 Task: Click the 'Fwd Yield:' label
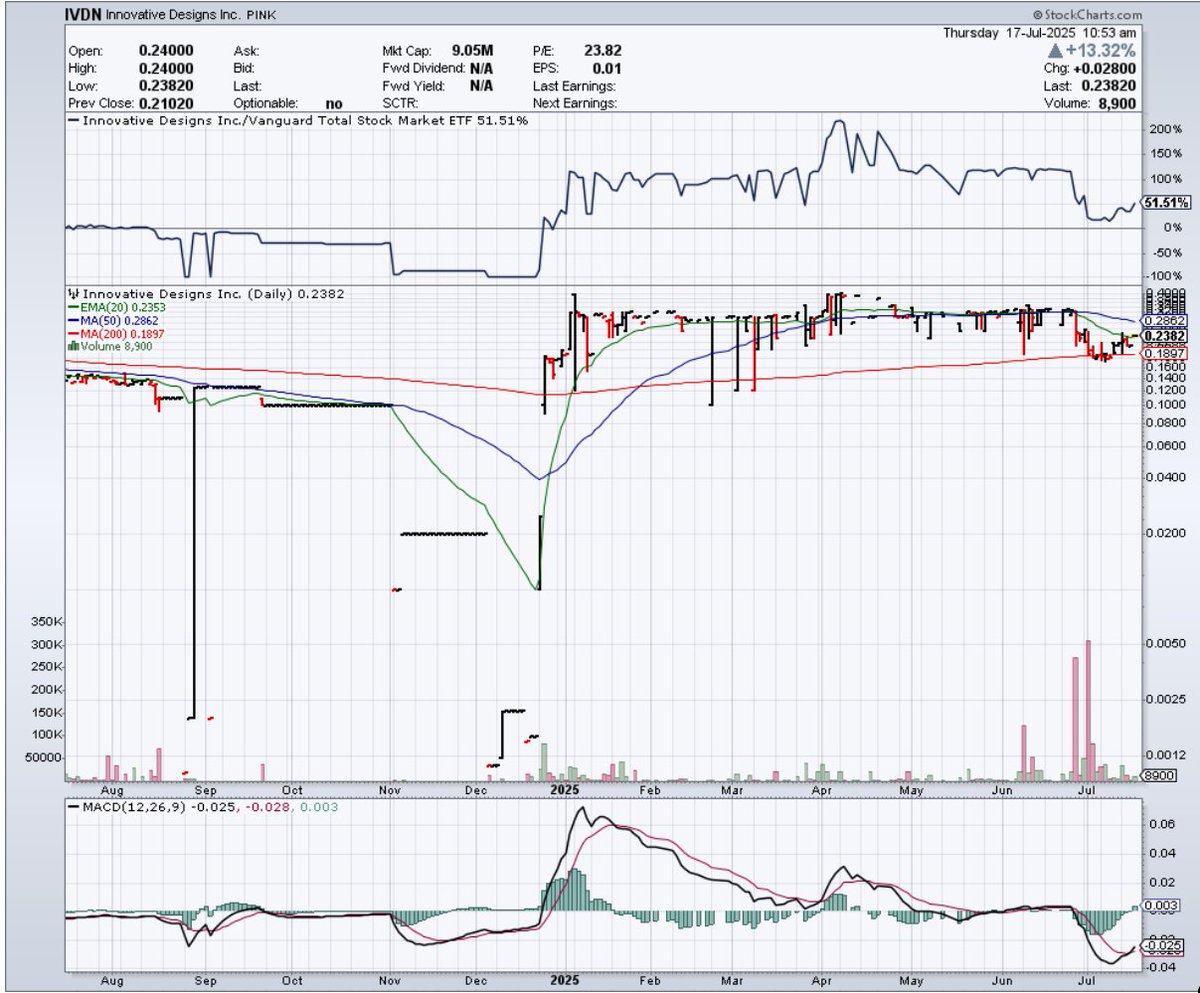point(413,86)
